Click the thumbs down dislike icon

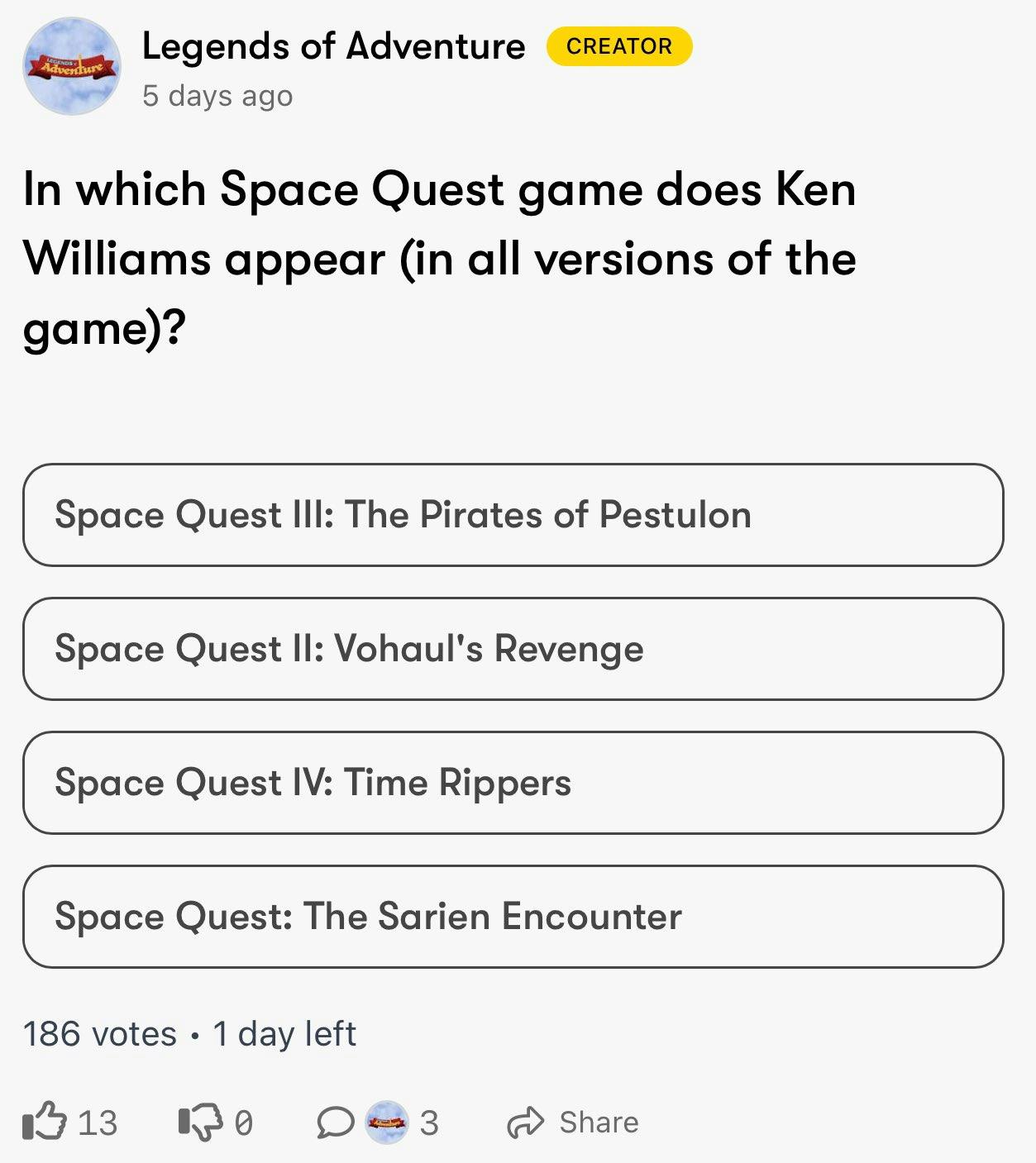point(200,1122)
